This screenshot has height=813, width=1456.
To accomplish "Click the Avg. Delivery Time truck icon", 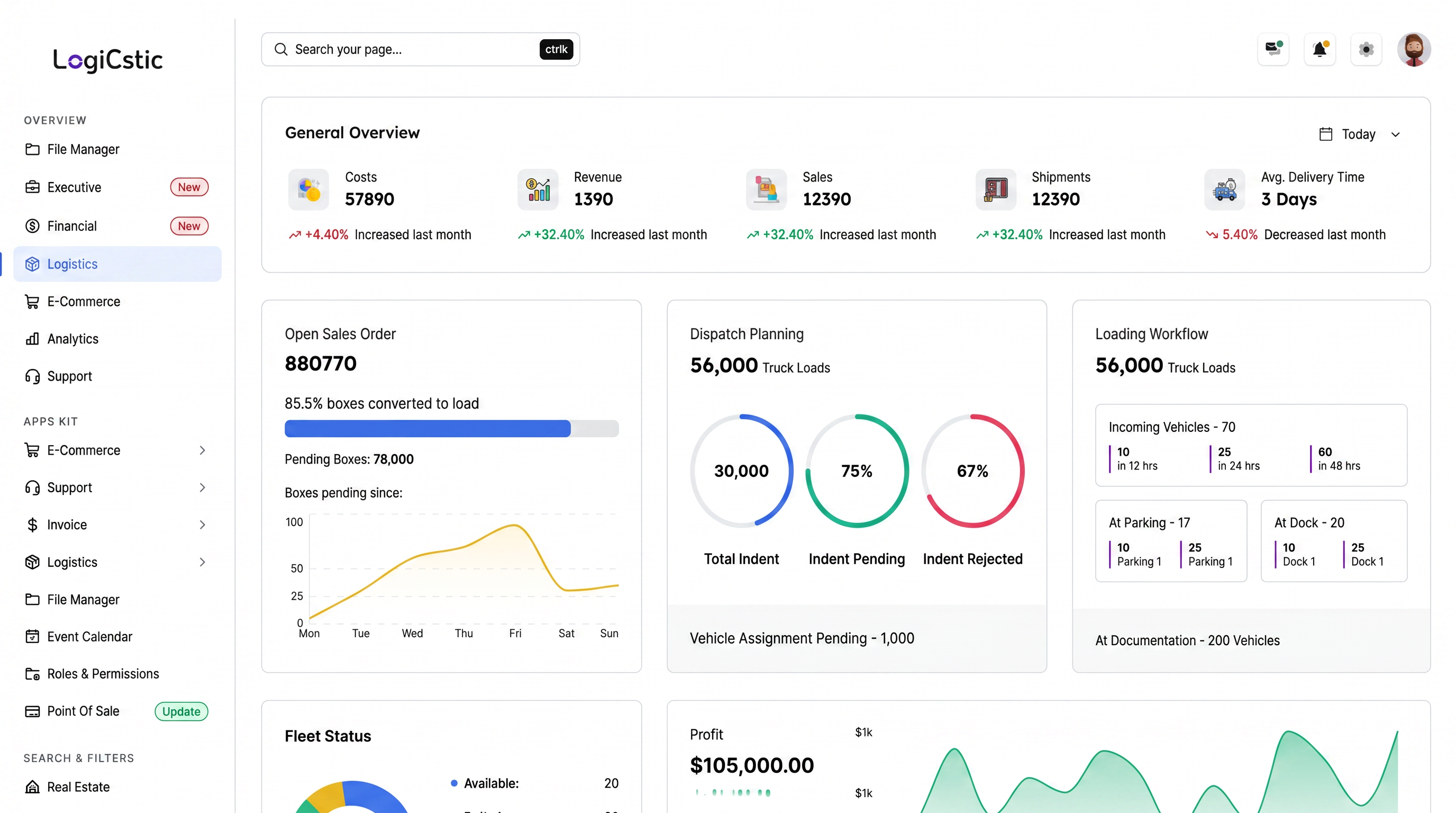I will (x=1225, y=189).
